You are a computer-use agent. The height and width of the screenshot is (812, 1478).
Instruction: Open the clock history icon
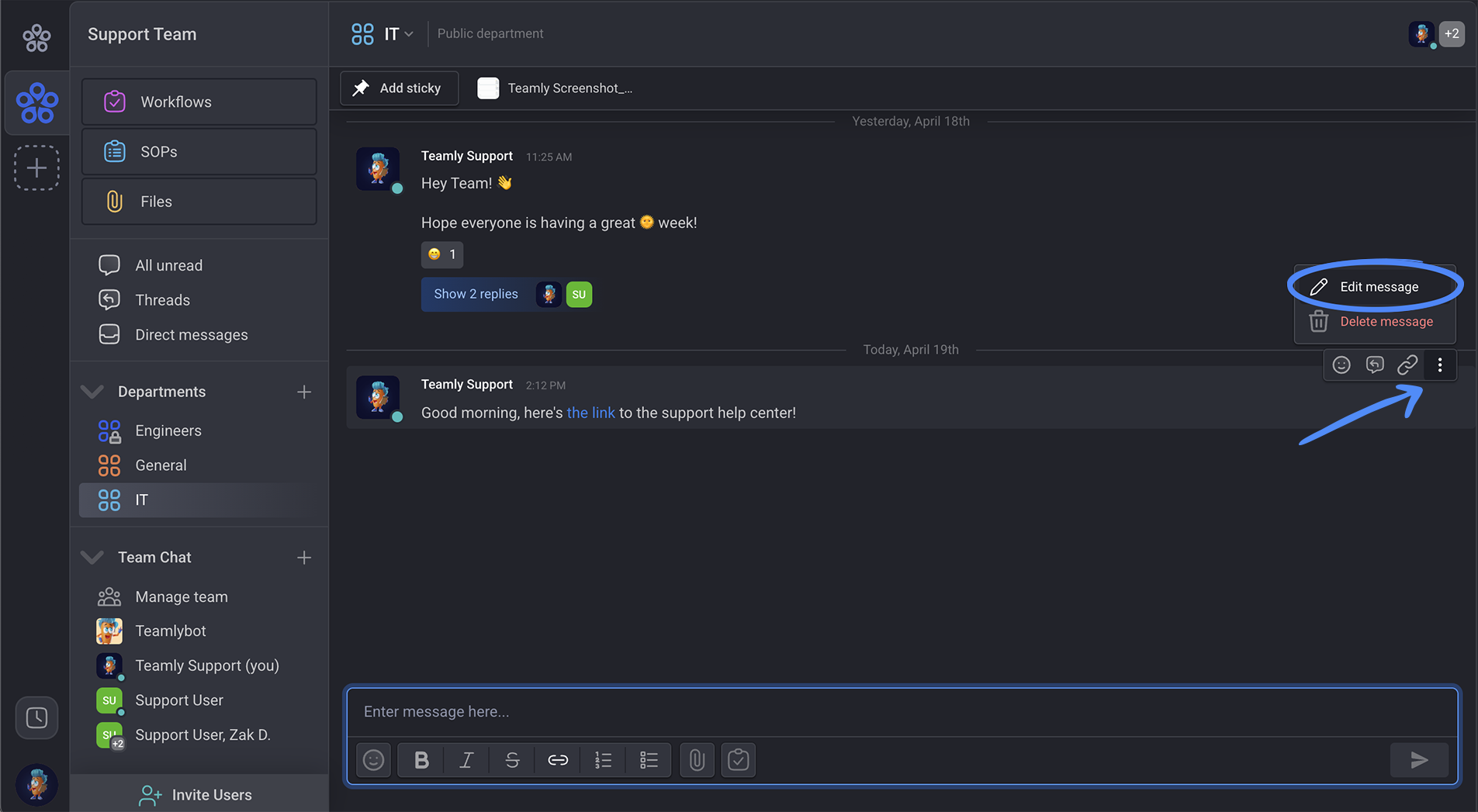point(36,717)
